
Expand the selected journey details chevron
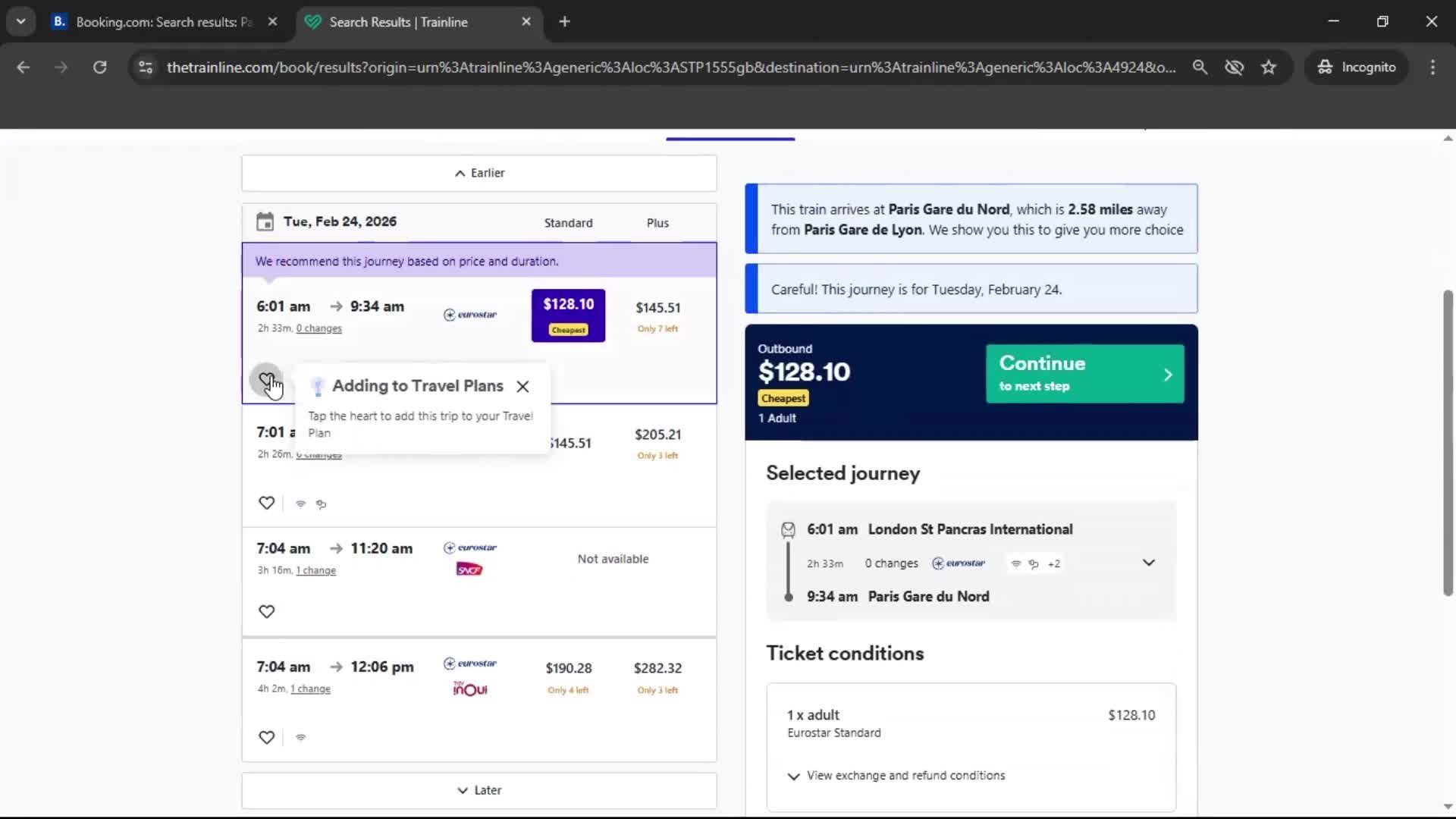[x=1148, y=563]
